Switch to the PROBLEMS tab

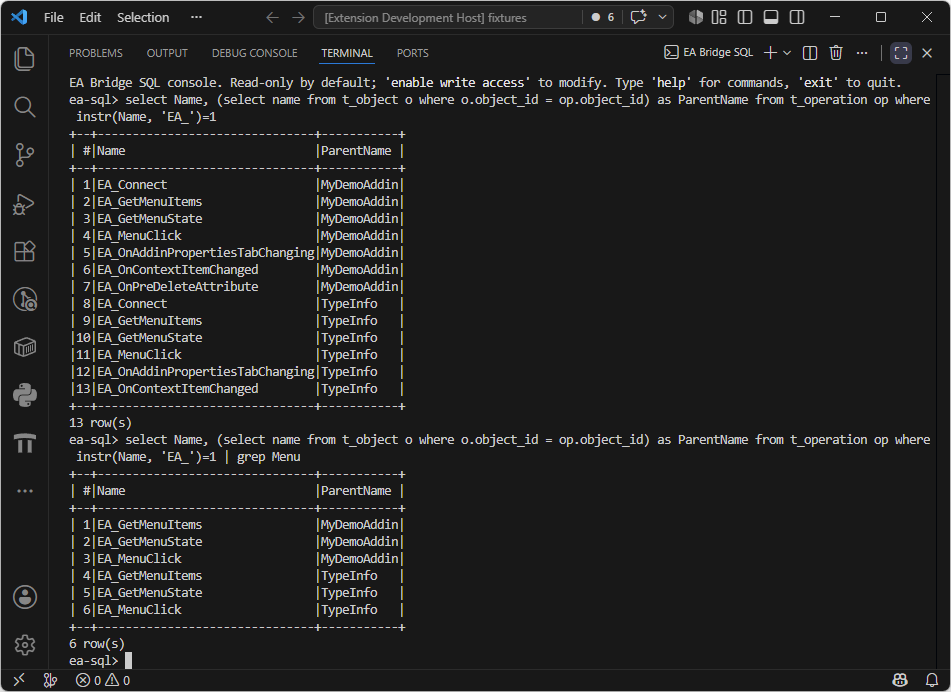click(x=96, y=53)
